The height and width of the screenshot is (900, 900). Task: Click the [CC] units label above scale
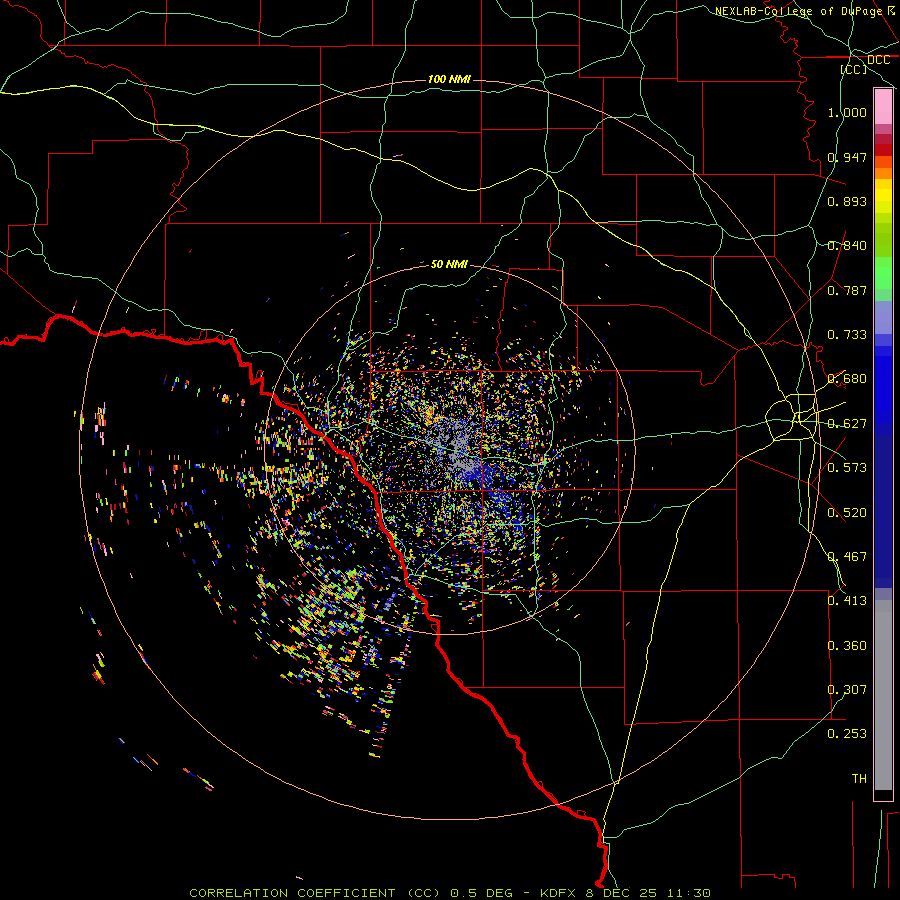pos(854,69)
